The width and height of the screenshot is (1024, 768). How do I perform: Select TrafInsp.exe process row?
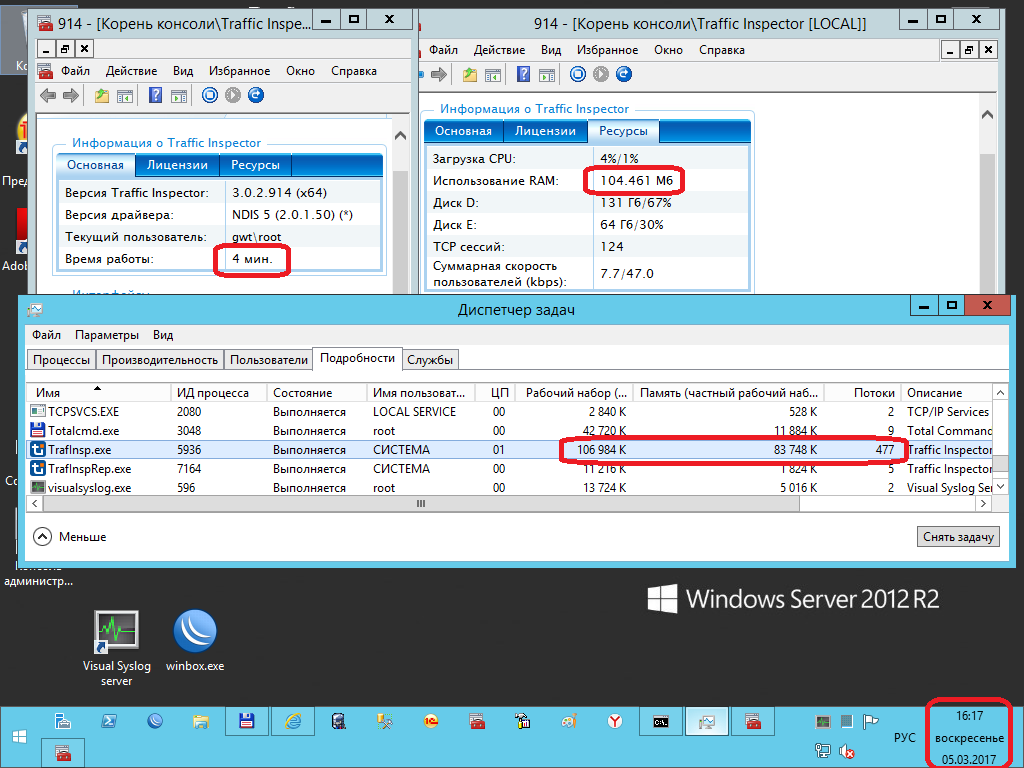509,450
